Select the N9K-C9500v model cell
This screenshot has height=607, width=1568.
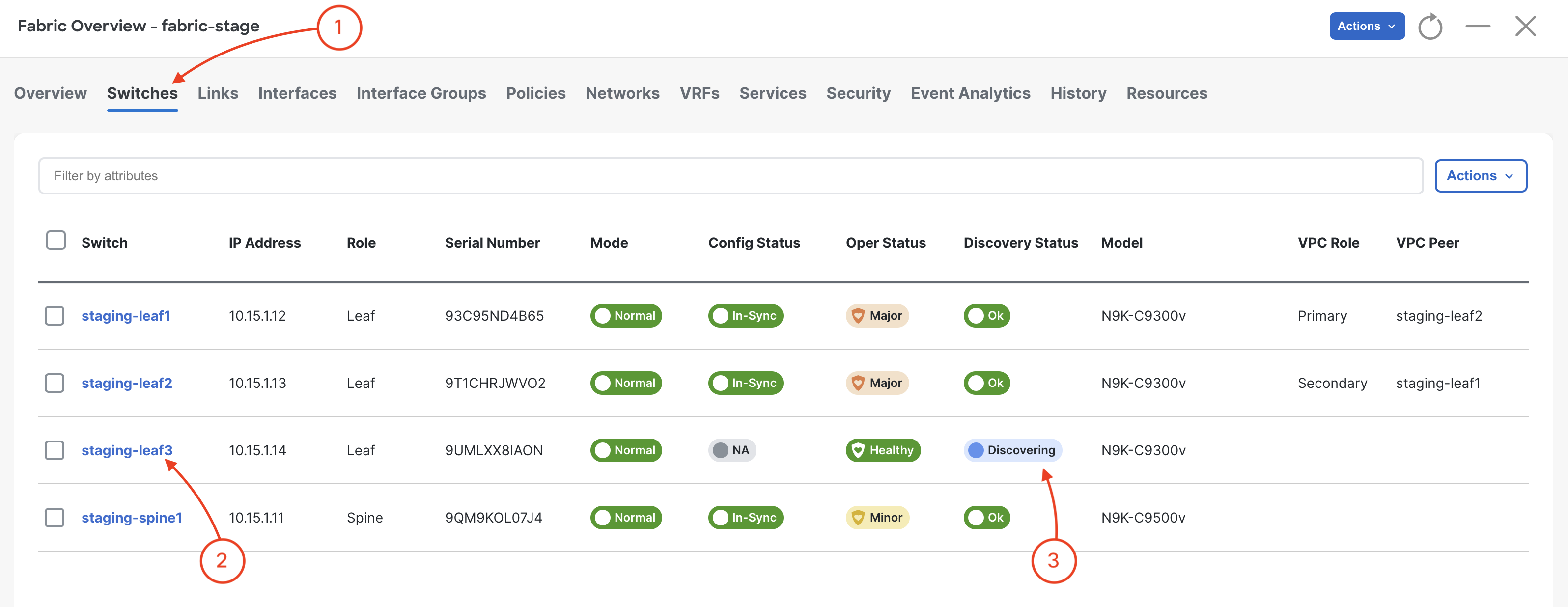click(x=1143, y=518)
